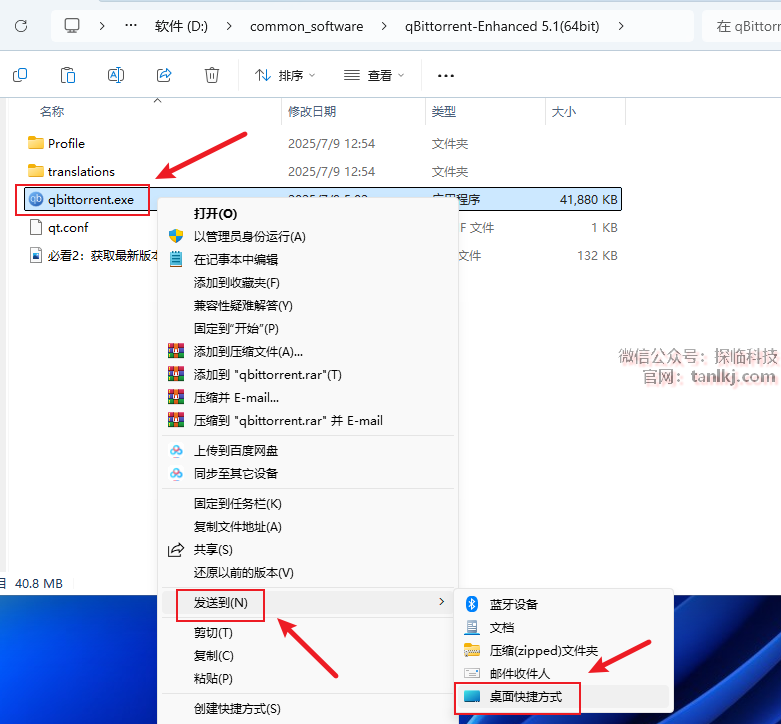Send to 桌面快捷方式
781x724 pixels.
click(564, 697)
